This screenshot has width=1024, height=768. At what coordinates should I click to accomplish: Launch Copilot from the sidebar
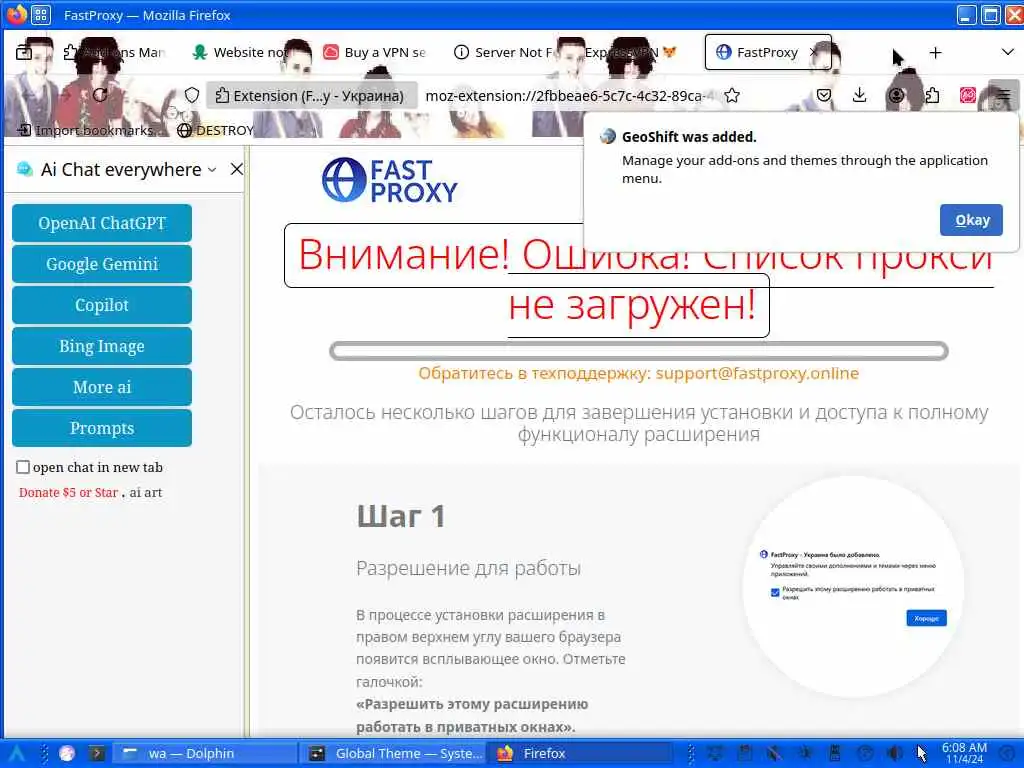tap(102, 305)
